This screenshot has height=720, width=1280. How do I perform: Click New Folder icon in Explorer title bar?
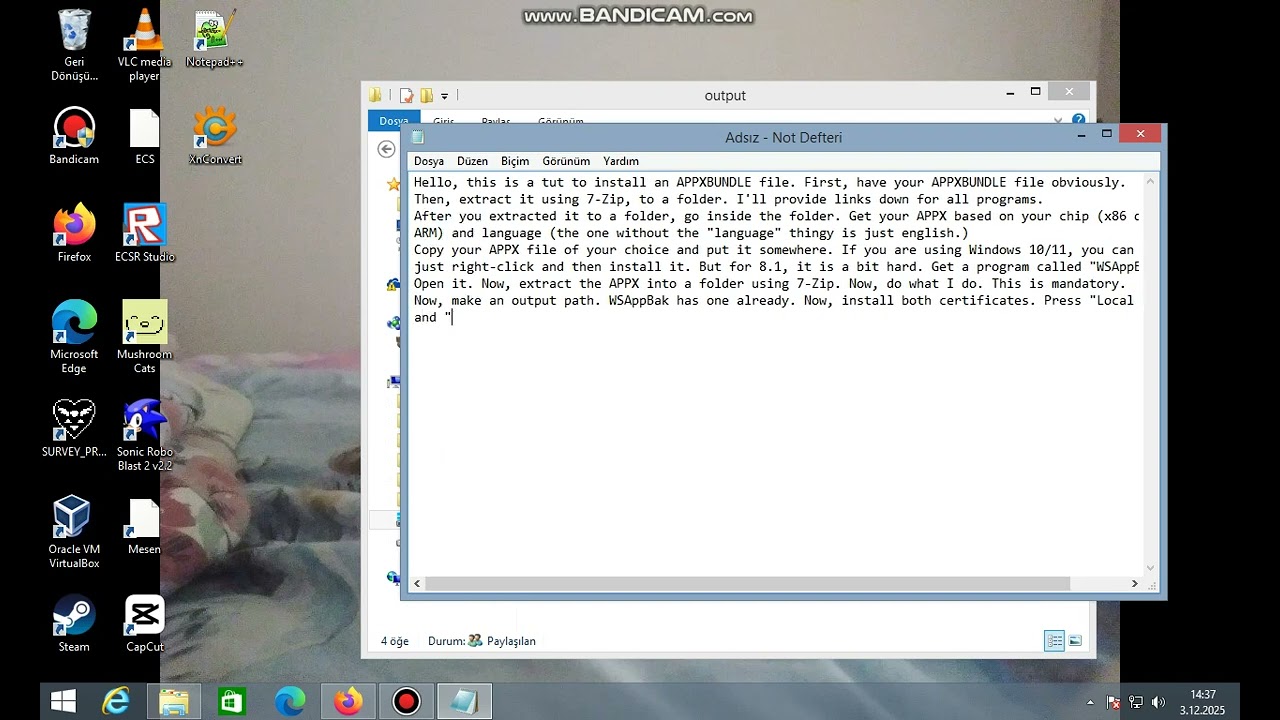click(x=427, y=95)
